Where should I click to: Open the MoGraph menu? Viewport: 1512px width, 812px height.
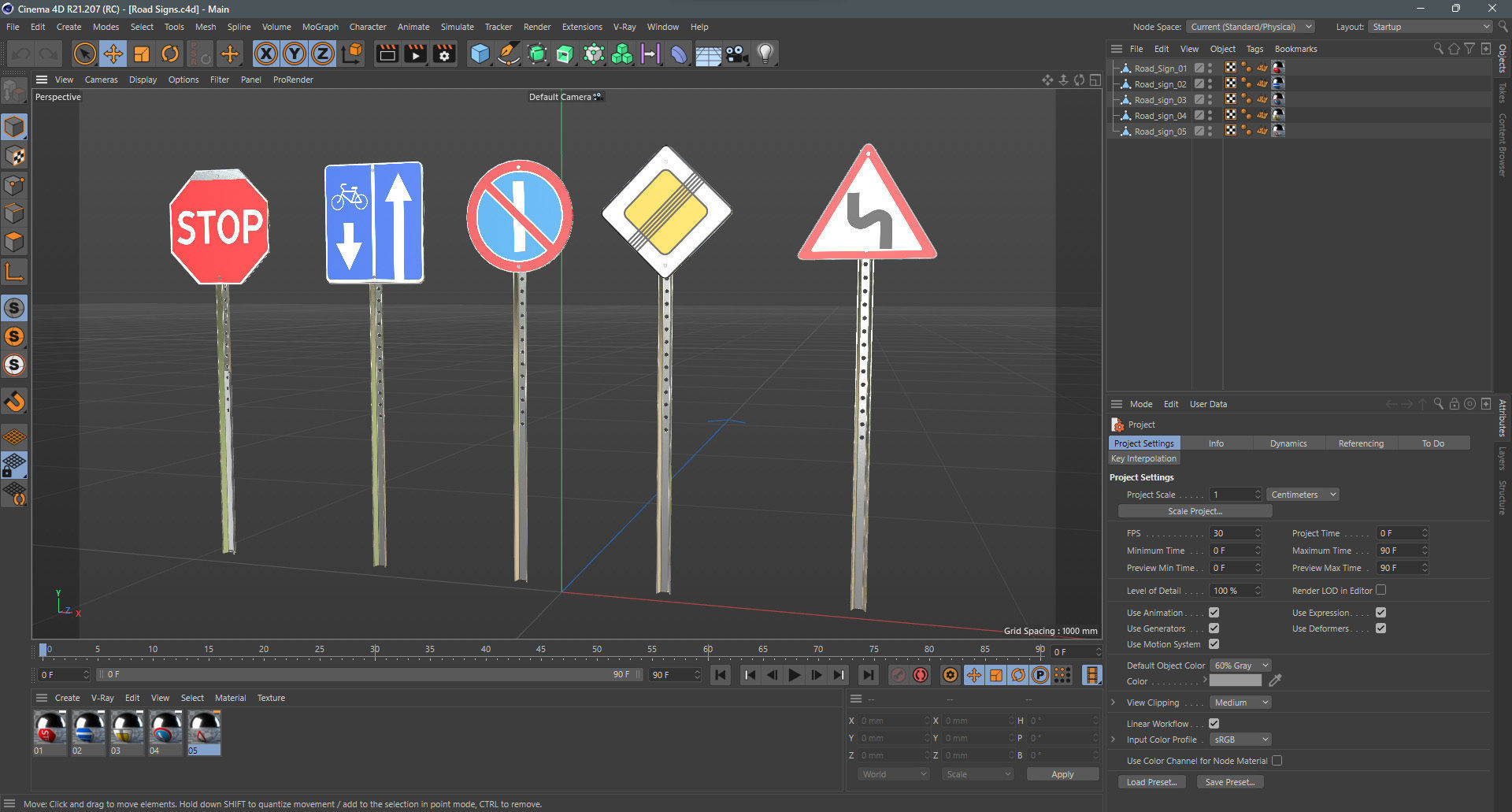[x=320, y=26]
